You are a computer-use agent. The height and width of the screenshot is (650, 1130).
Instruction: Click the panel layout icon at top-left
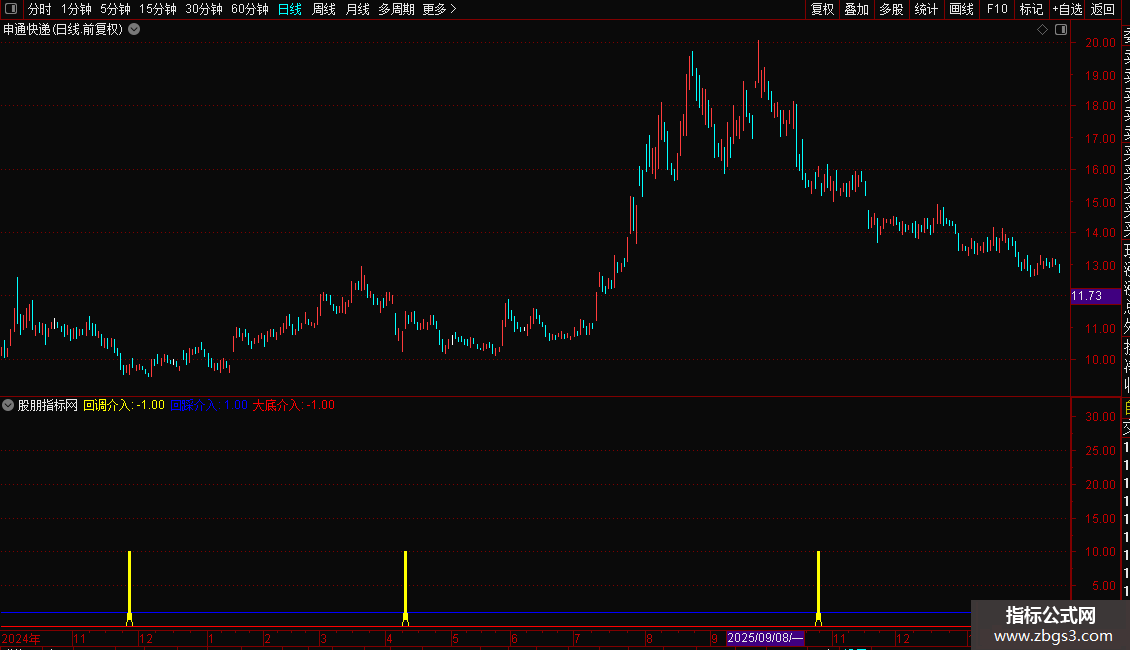click(x=11, y=9)
